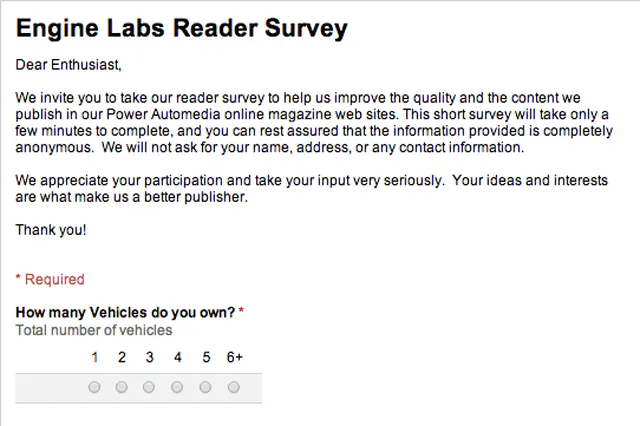Click the 'How many Vehicles do you own?' question
The image size is (640, 426).
125,312
